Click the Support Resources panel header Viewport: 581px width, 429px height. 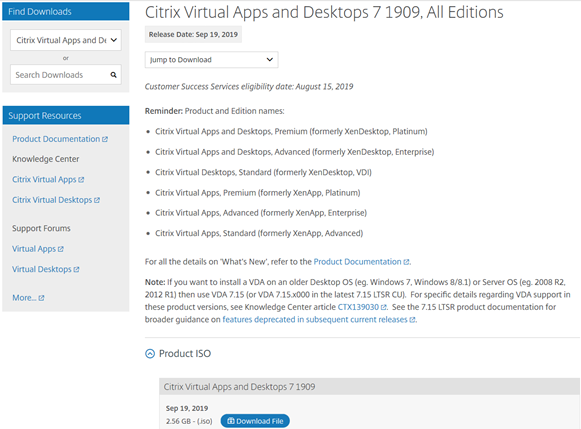point(66,116)
